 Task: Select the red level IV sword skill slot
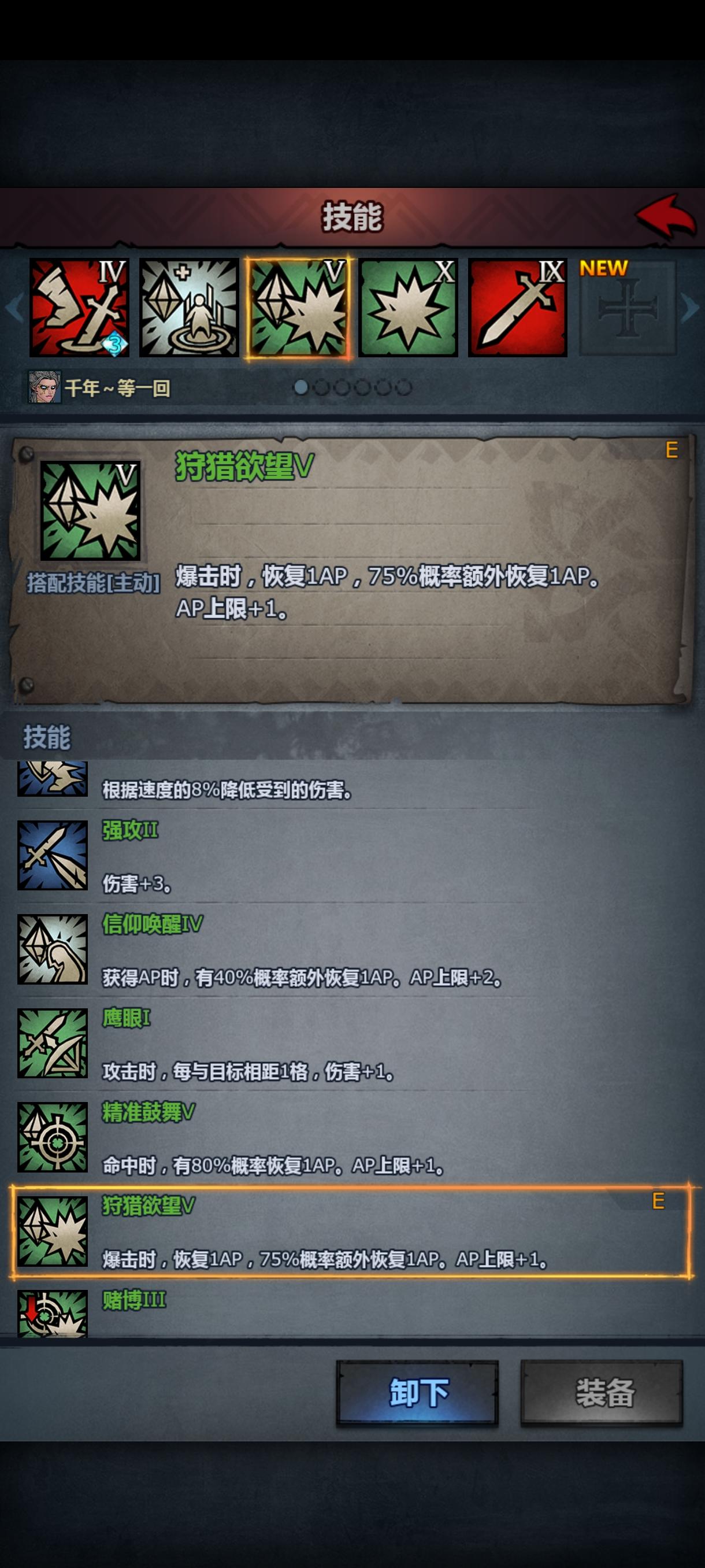(x=79, y=308)
